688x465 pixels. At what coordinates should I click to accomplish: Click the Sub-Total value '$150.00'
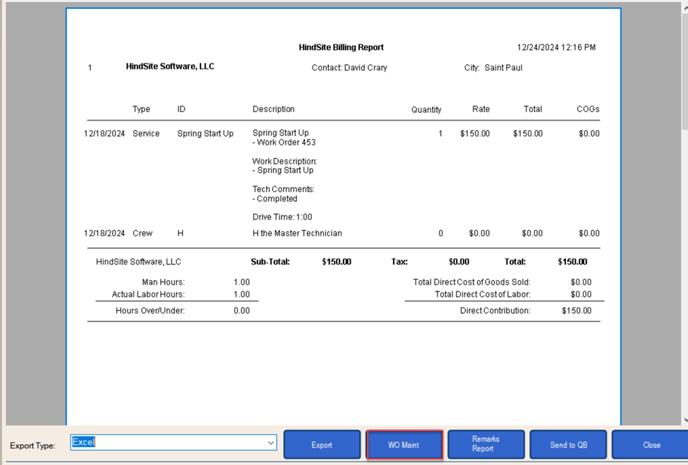[x=337, y=262]
